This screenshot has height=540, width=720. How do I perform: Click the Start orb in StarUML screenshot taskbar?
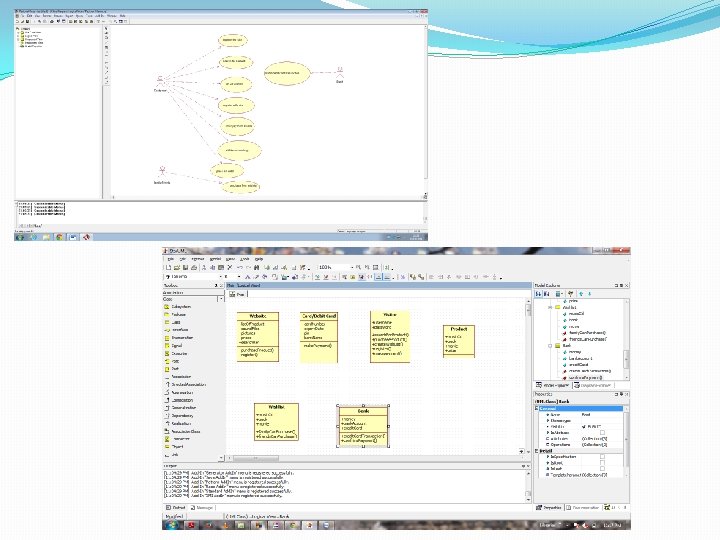pos(172,525)
